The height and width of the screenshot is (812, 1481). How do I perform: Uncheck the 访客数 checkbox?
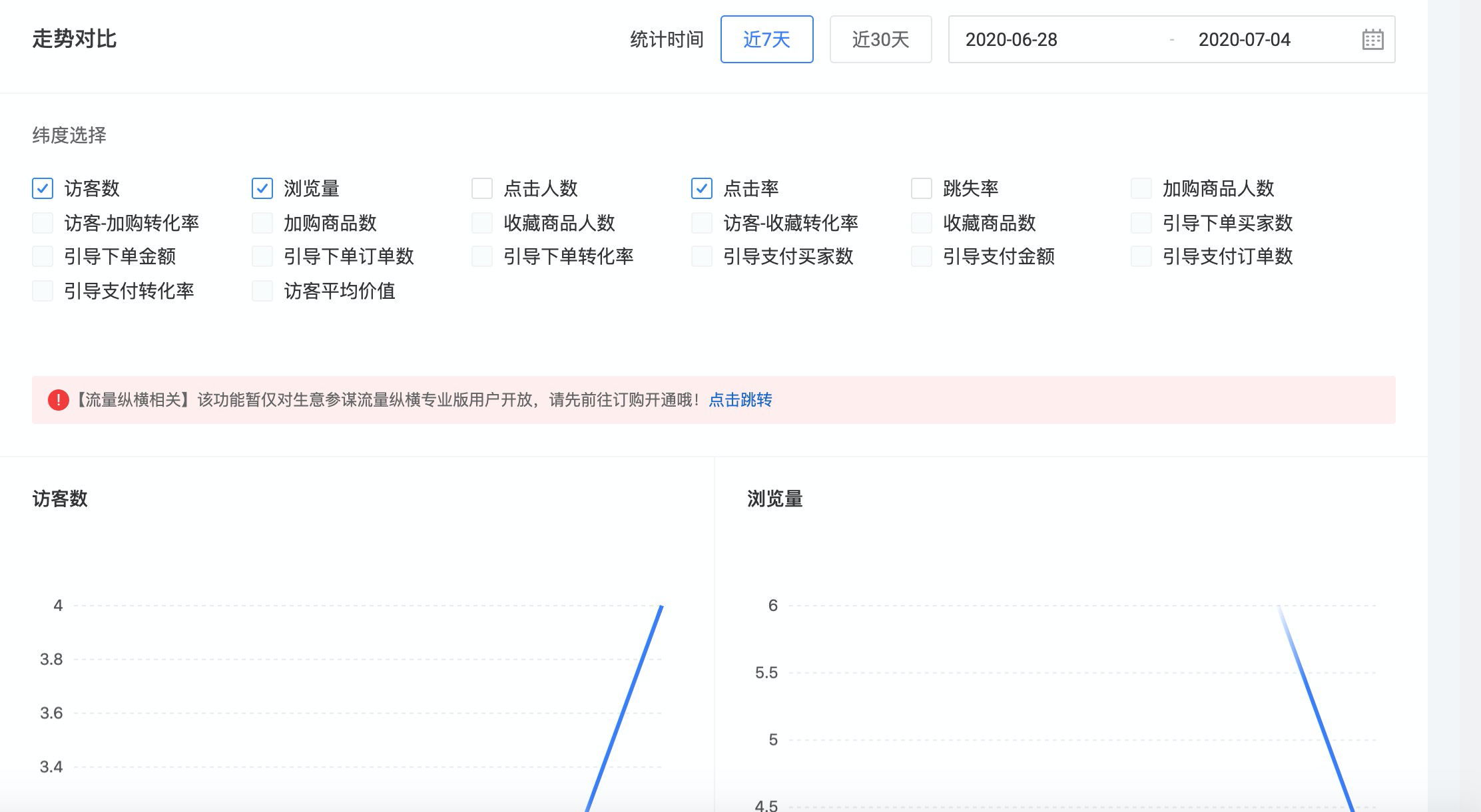pyautogui.click(x=43, y=188)
